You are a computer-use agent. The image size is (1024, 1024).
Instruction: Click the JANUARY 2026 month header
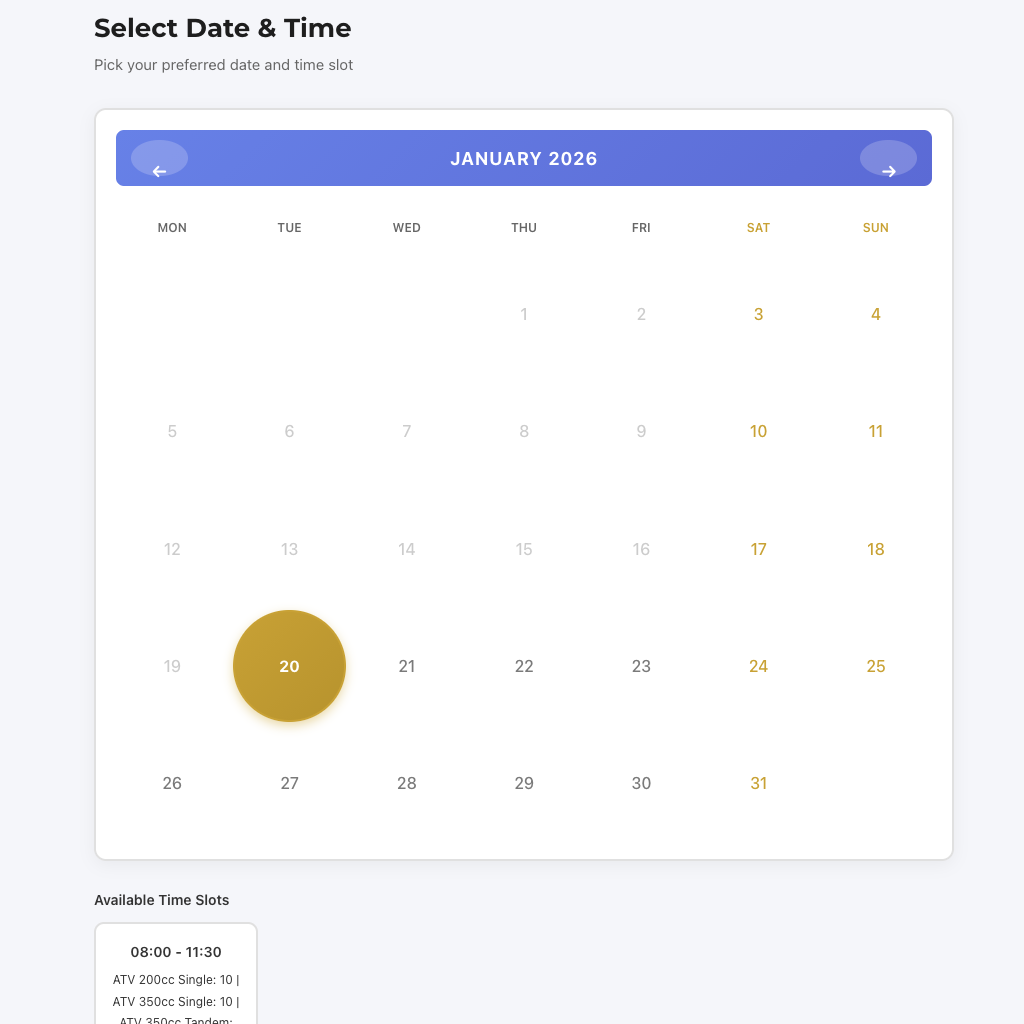[x=524, y=159]
